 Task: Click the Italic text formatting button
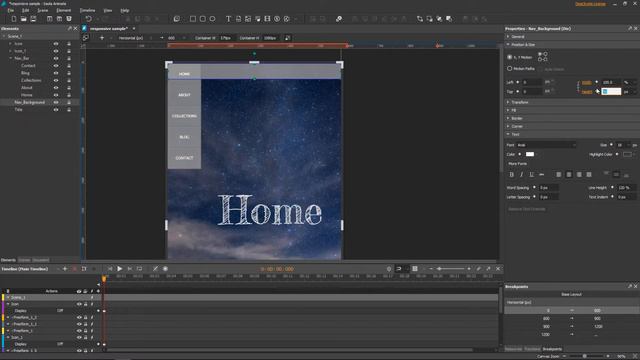point(522,175)
